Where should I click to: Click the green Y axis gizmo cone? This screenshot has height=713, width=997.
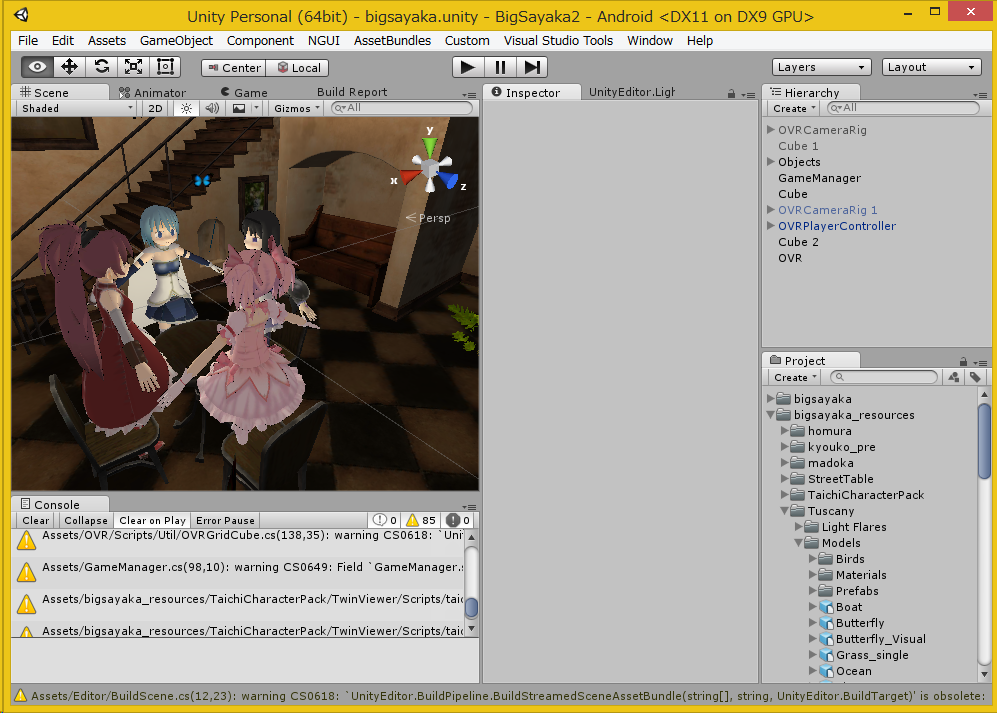tap(430, 146)
